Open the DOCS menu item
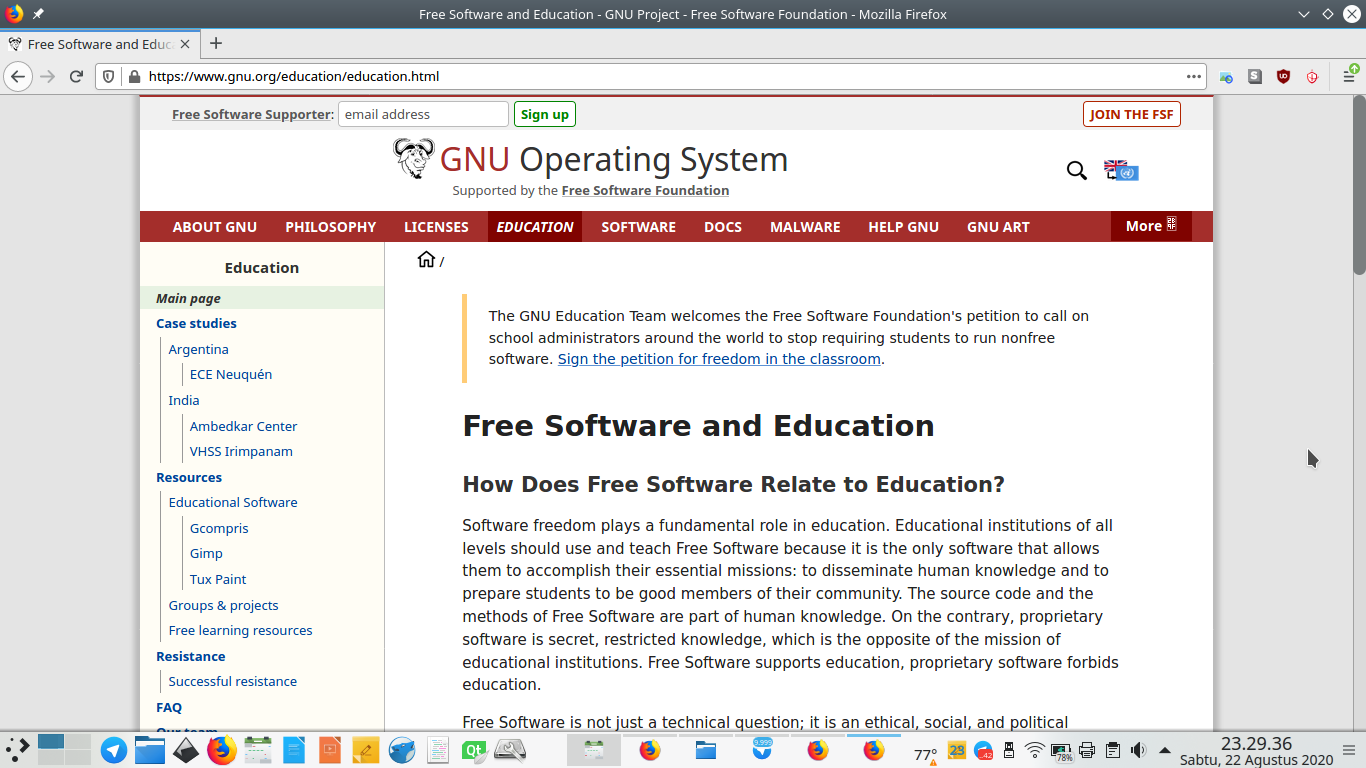Image resolution: width=1366 pixels, height=768 pixels. tap(723, 227)
